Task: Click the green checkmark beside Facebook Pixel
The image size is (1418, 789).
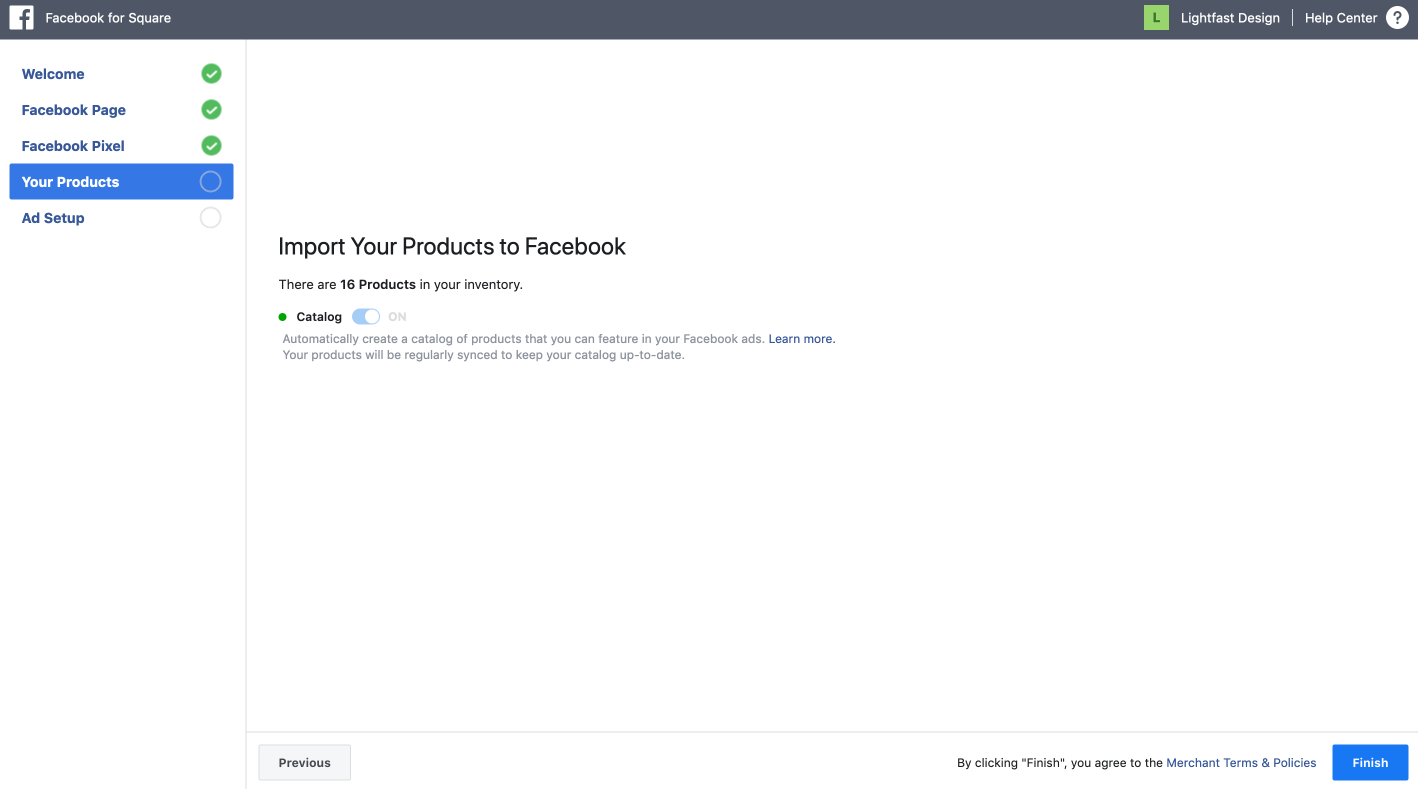Action: tap(211, 145)
